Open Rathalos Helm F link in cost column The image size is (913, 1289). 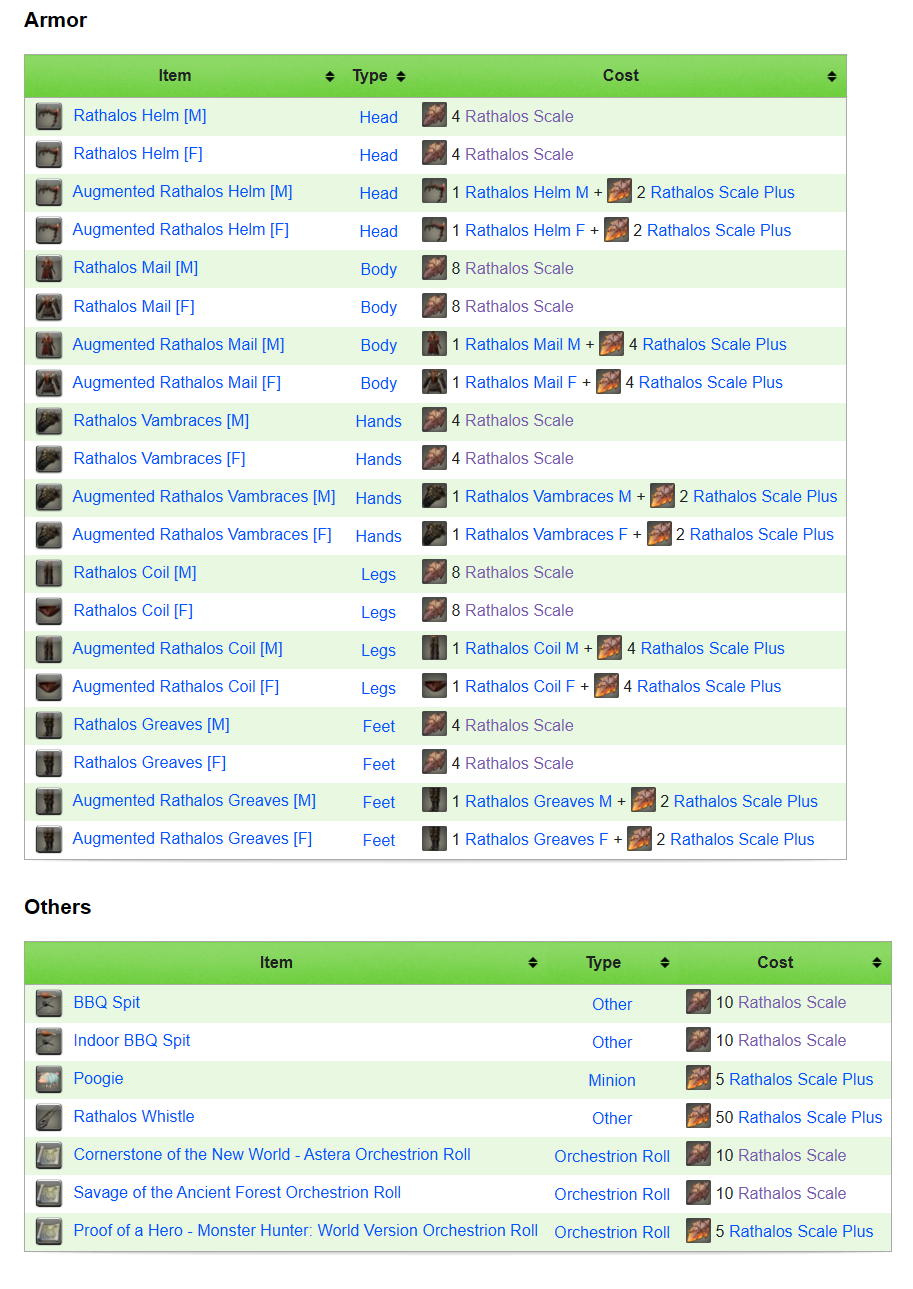pos(525,230)
